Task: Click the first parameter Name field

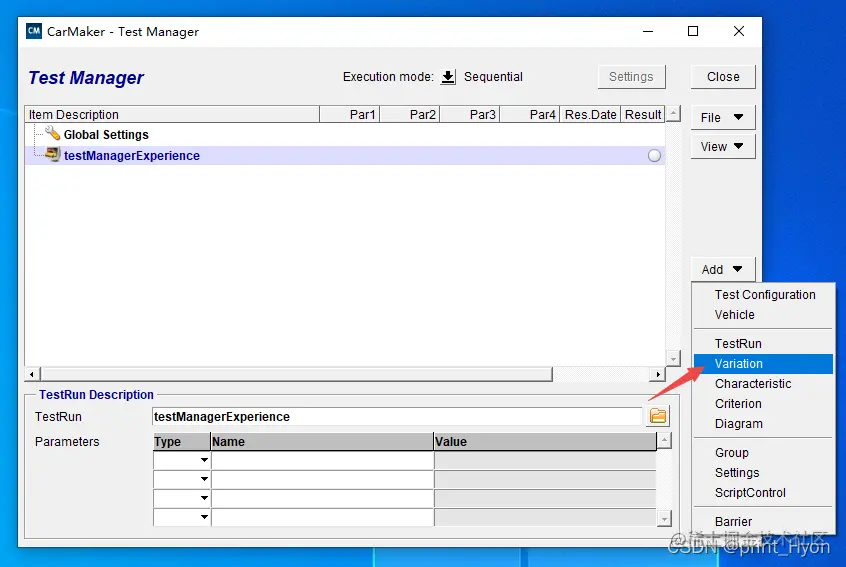Action: click(x=323, y=460)
